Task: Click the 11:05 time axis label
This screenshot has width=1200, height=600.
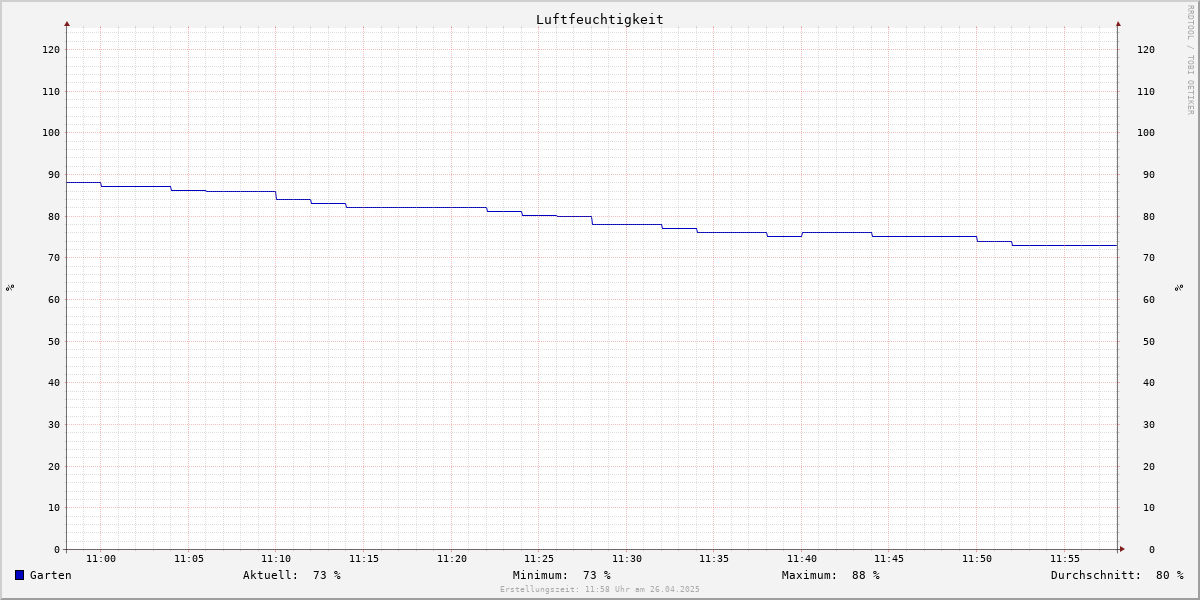Action: (x=189, y=559)
